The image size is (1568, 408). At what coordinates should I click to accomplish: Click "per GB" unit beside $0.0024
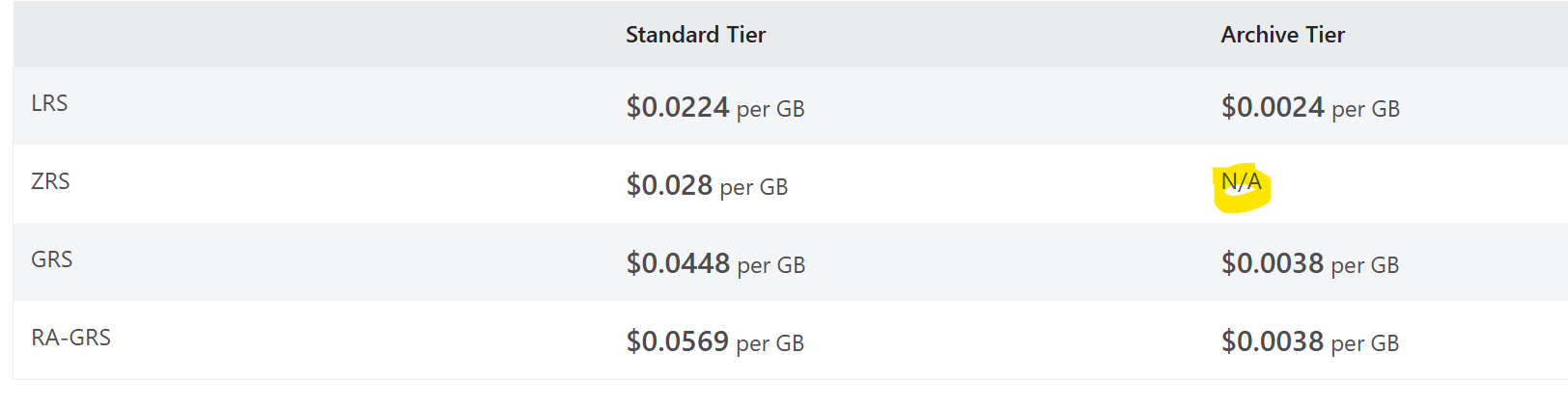(x=1365, y=109)
